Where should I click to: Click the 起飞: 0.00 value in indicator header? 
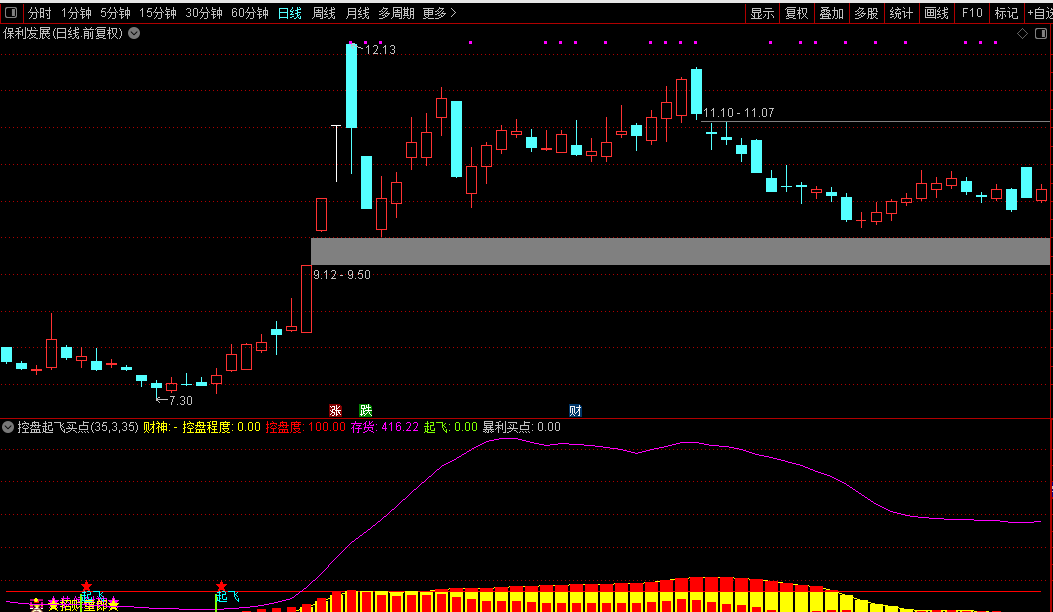(451, 427)
